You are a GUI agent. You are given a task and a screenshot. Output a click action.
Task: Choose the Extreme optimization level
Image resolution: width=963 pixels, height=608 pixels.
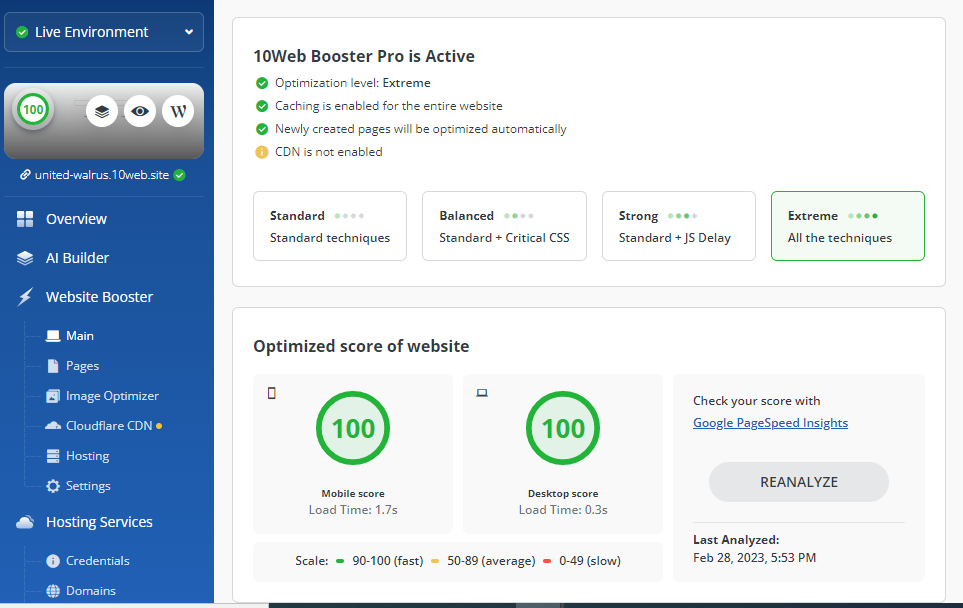848,226
